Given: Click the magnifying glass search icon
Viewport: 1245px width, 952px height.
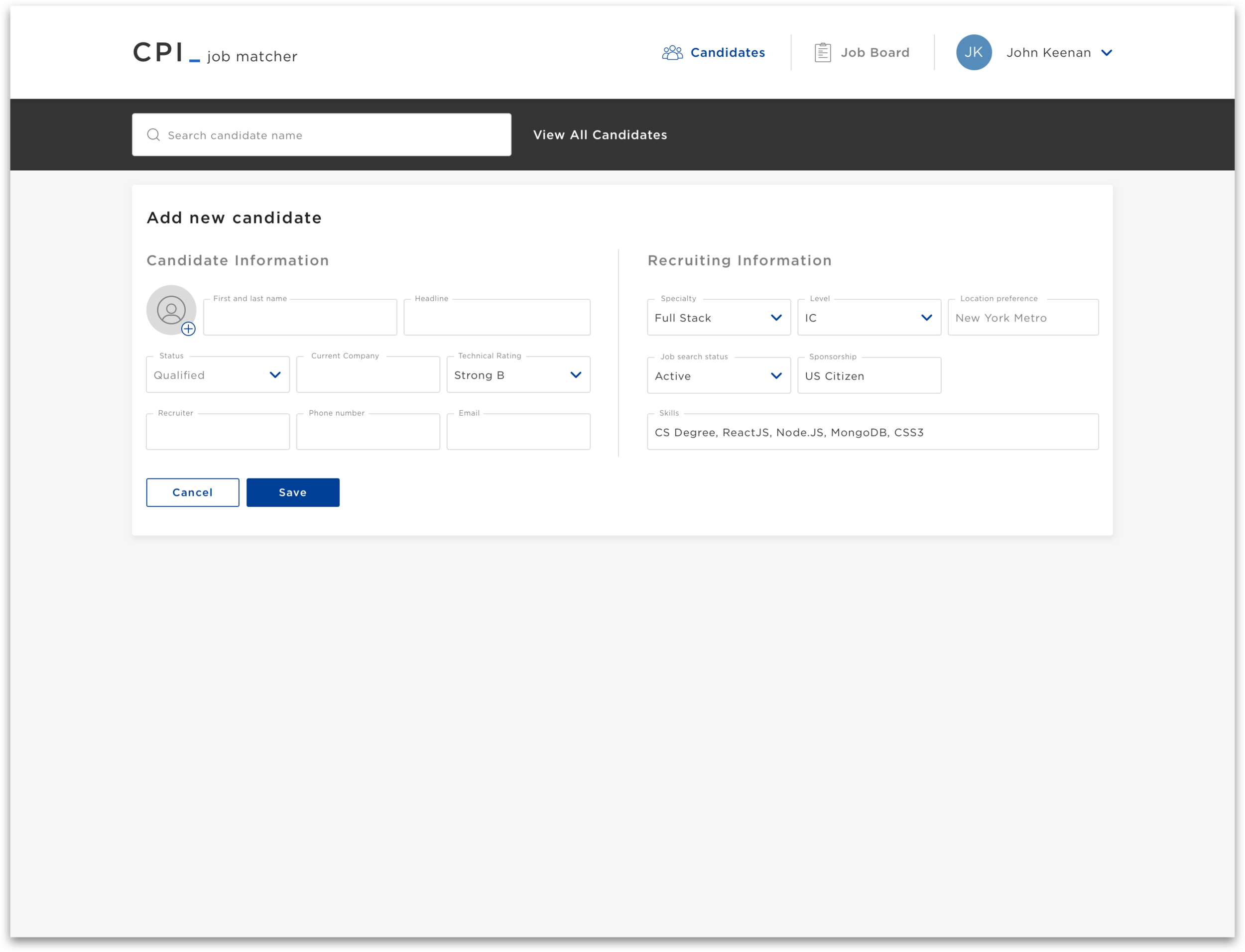Looking at the screenshot, I should coord(153,135).
